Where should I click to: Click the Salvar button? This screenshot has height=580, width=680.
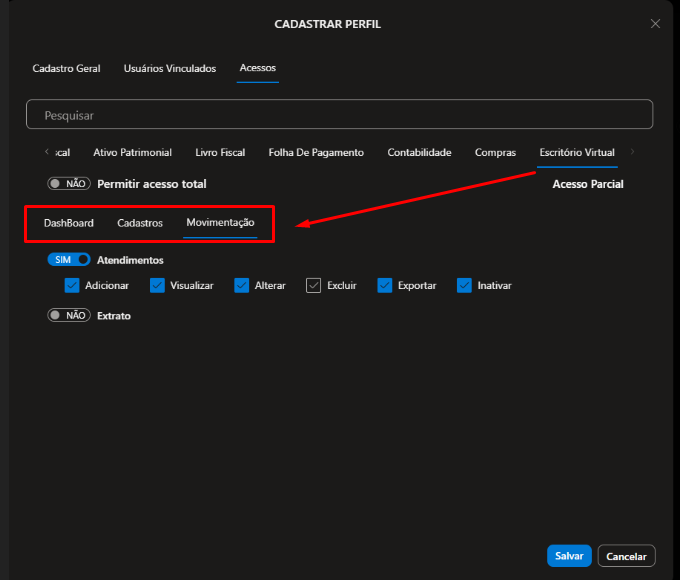569,556
